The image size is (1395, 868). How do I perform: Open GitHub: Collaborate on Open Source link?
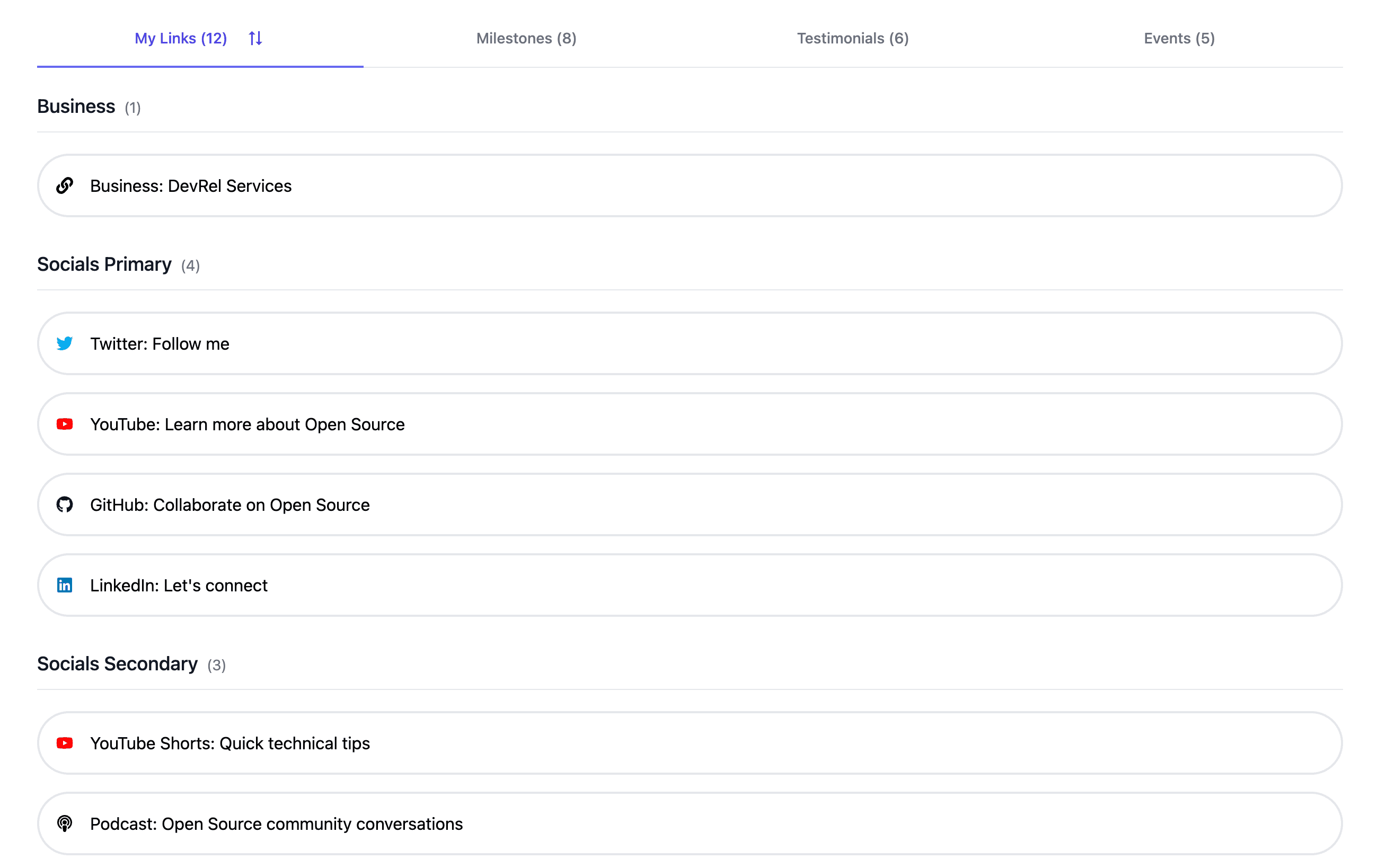click(x=690, y=504)
